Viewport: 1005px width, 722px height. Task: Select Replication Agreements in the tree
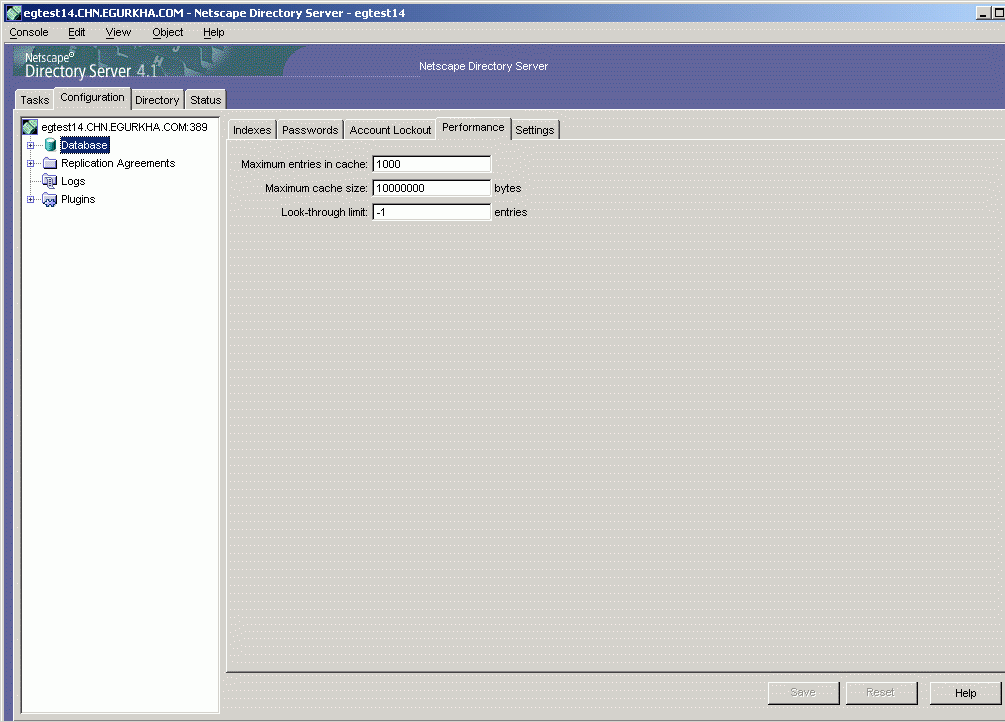pyautogui.click(x=118, y=164)
